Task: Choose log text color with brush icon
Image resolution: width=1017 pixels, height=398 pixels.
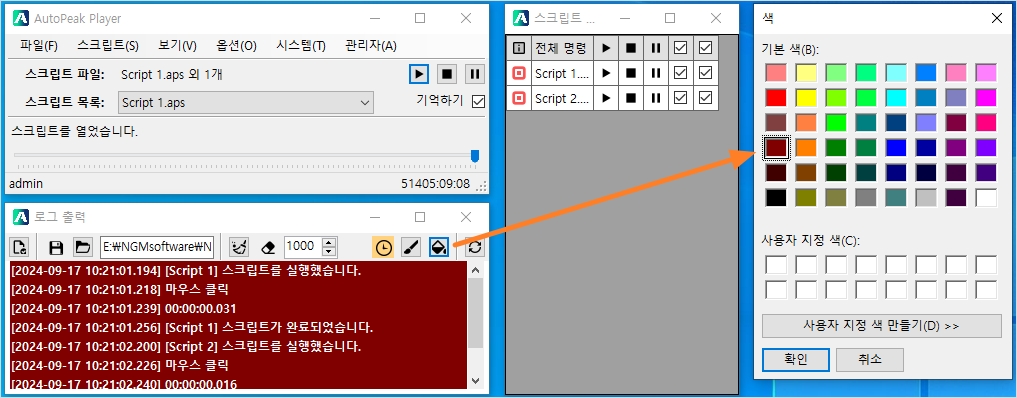Action: pyautogui.click(x=411, y=247)
